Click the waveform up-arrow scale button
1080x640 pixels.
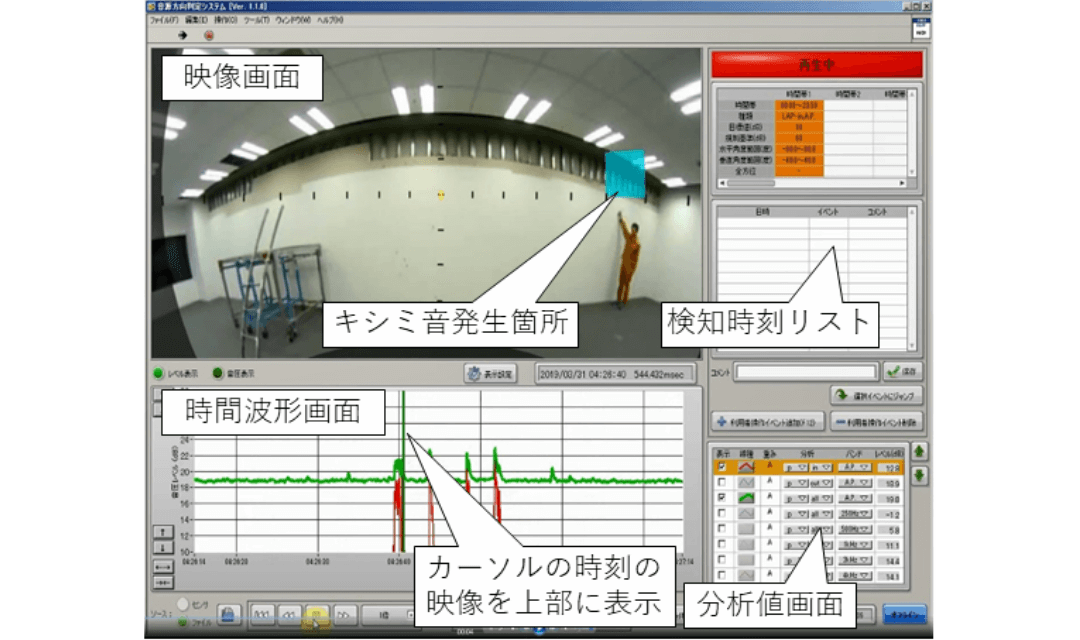click(163, 532)
